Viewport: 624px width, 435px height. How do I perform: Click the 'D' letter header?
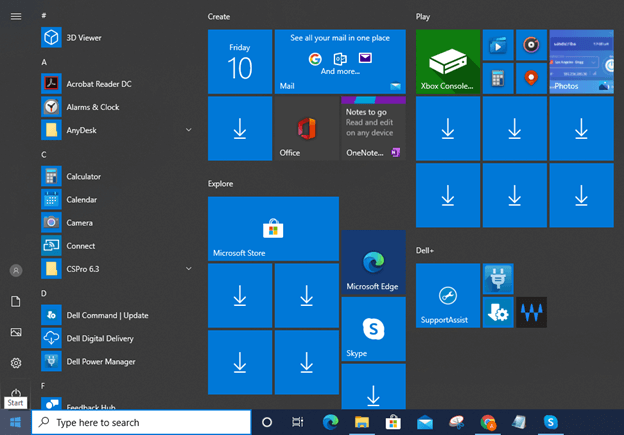(x=44, y=293)
